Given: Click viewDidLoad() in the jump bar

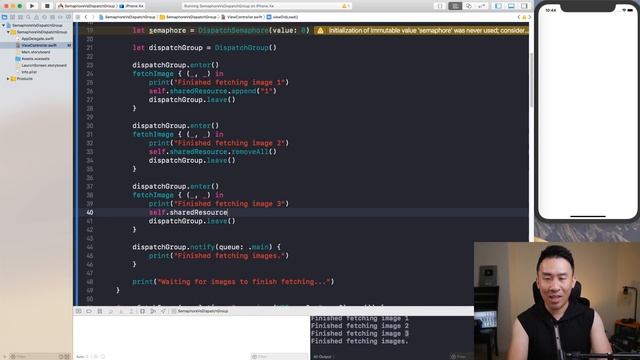Looking at the screenshot, I should 282,17.
